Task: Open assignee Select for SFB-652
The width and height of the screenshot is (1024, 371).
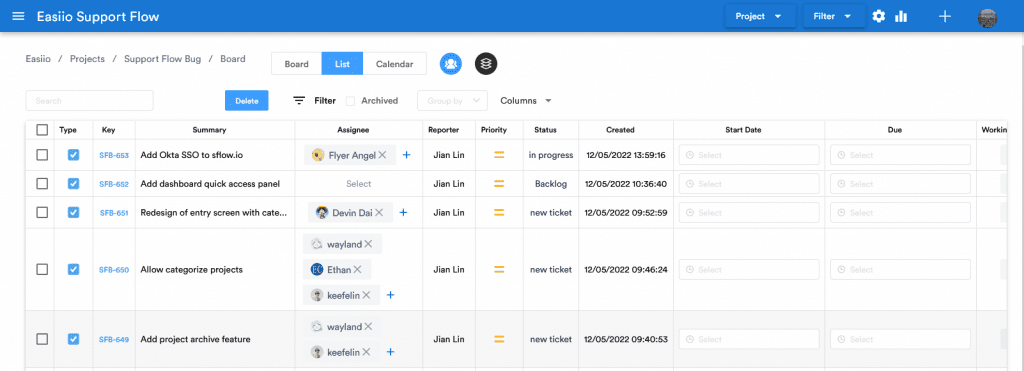Action: [x=359, y=184]
